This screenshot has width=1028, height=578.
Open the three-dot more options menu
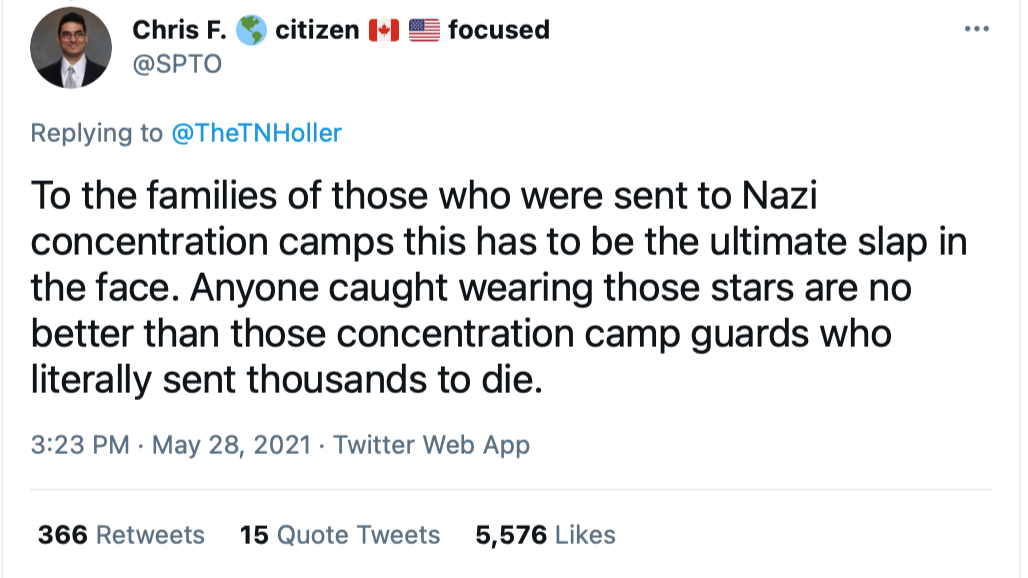coord(976,29)
